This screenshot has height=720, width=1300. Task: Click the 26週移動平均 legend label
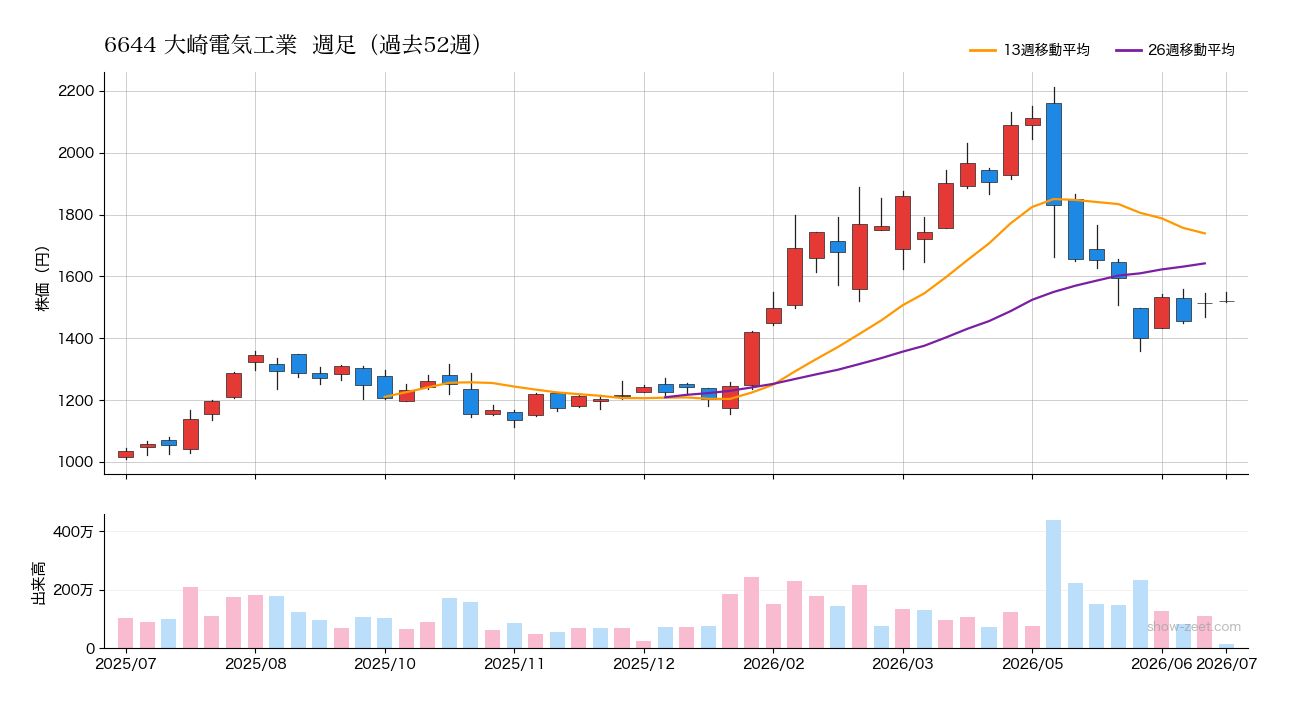click(1191, 50)
